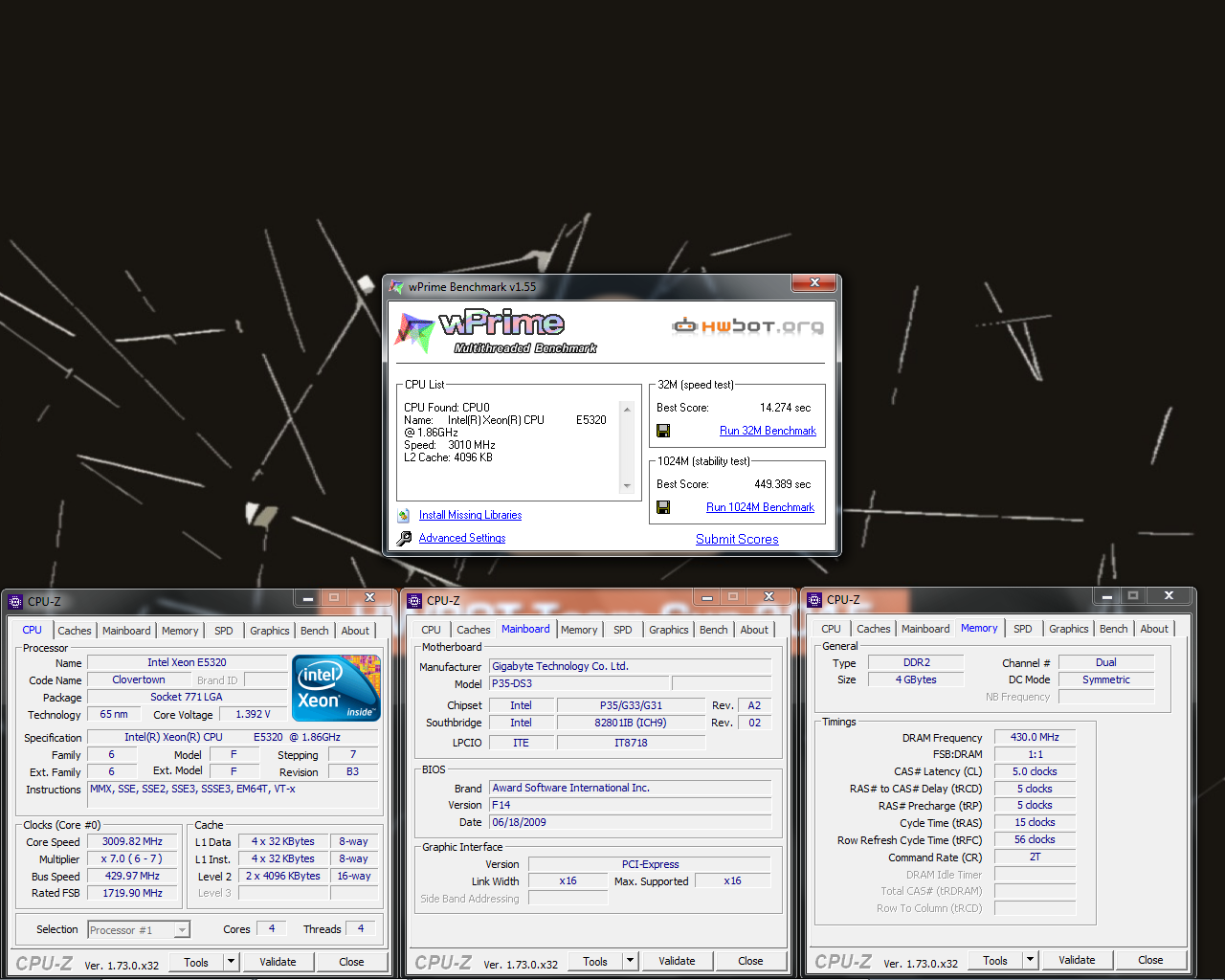This screenshot has width=1225, height=980.
Task: Click Validate in left CPU-Z window
Action: coord(278,962)
